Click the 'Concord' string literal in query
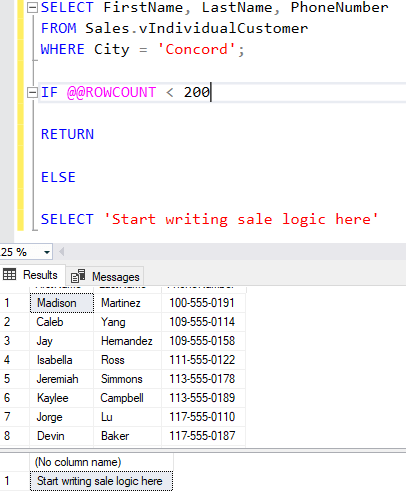406x493 pixels. (x=197, y=49)
